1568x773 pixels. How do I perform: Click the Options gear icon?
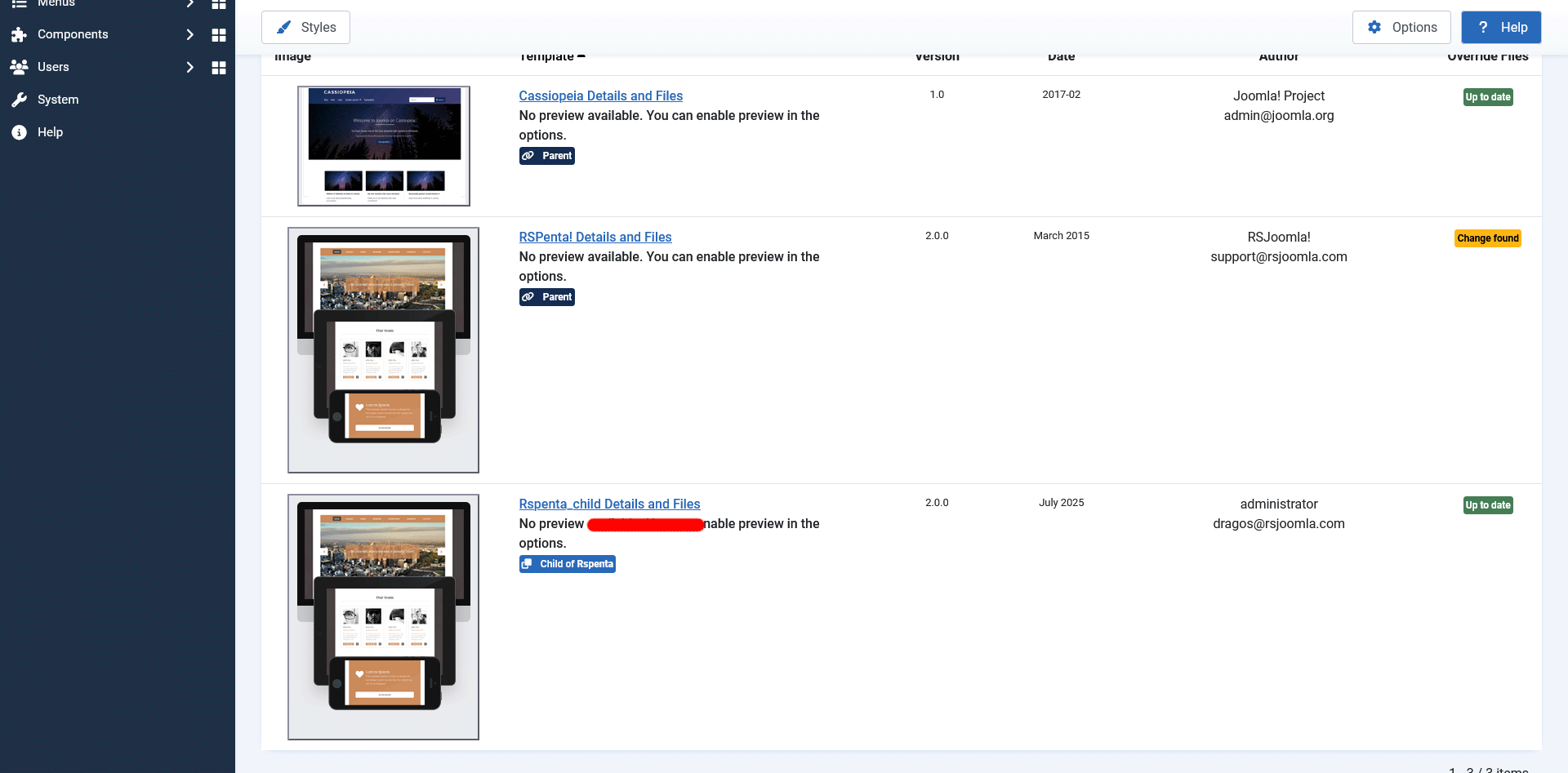pos(1374,27)
